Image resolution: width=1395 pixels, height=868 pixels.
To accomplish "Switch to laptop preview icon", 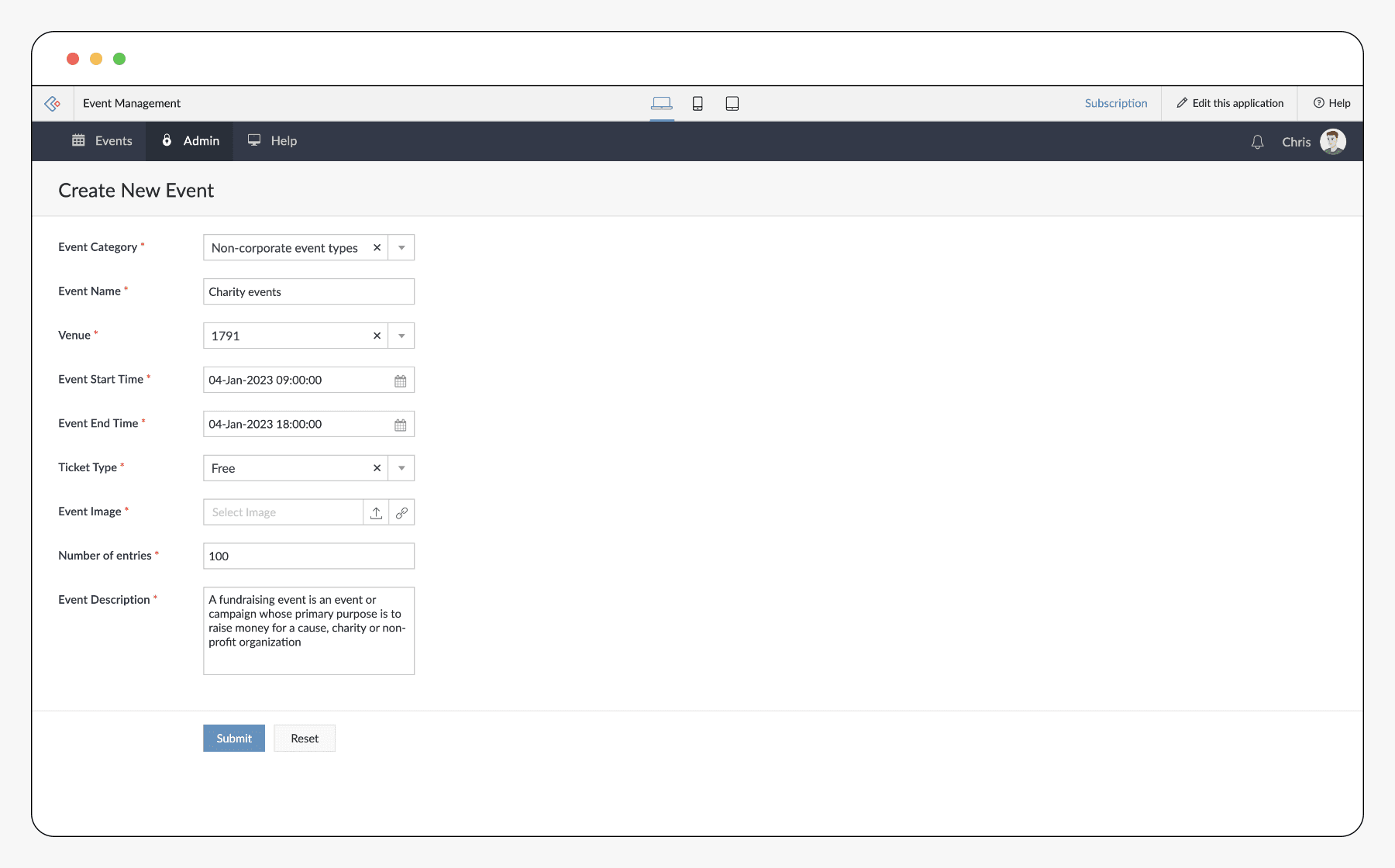I will [661, 103].
